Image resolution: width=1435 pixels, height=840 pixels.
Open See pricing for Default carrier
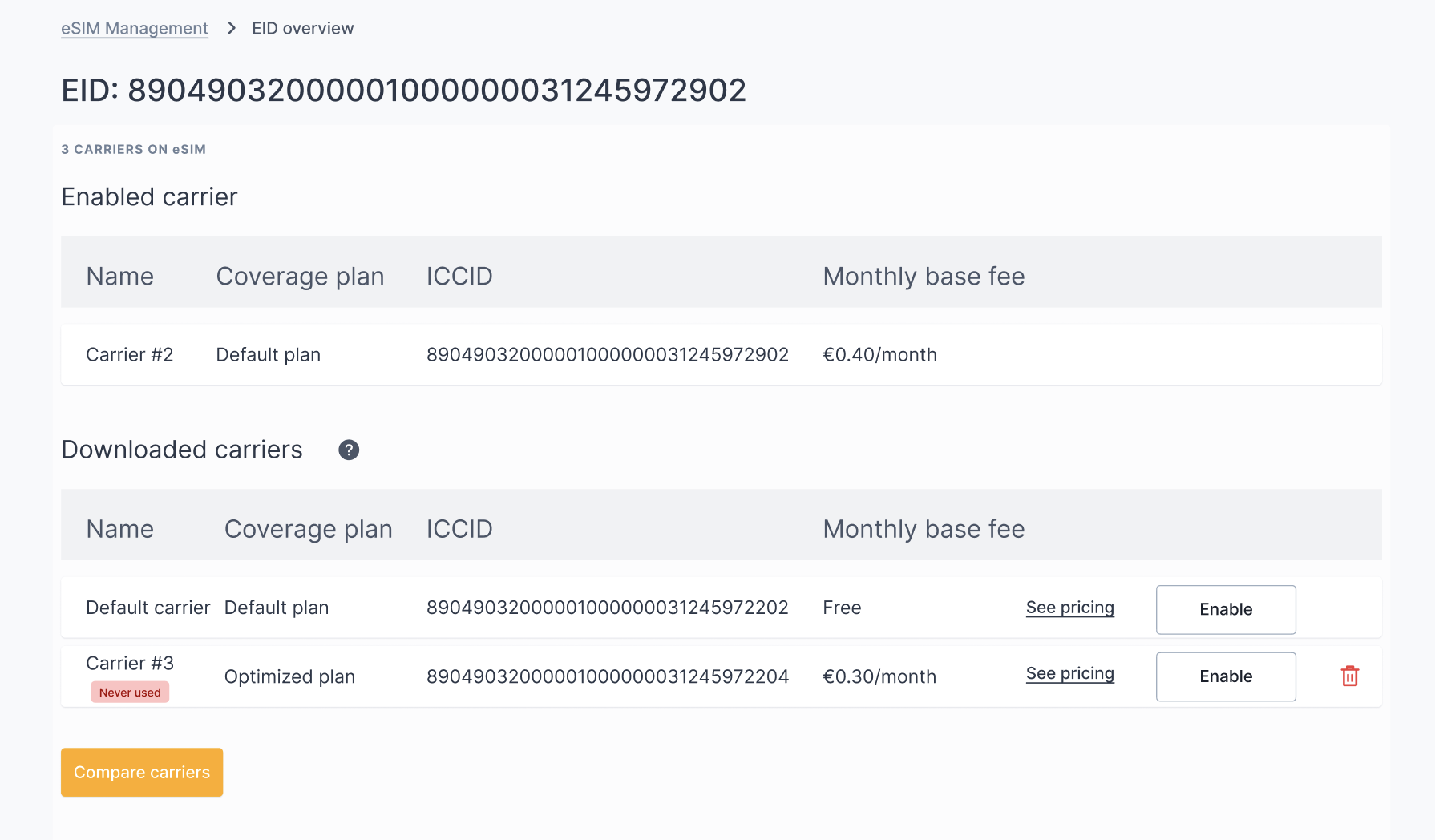pos(1069,608)
